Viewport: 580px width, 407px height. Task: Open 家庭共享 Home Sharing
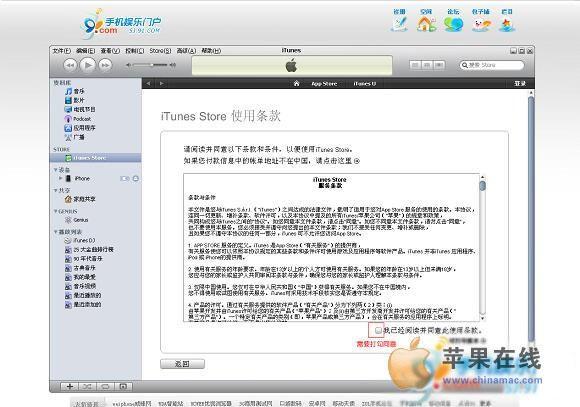point(80,199)
